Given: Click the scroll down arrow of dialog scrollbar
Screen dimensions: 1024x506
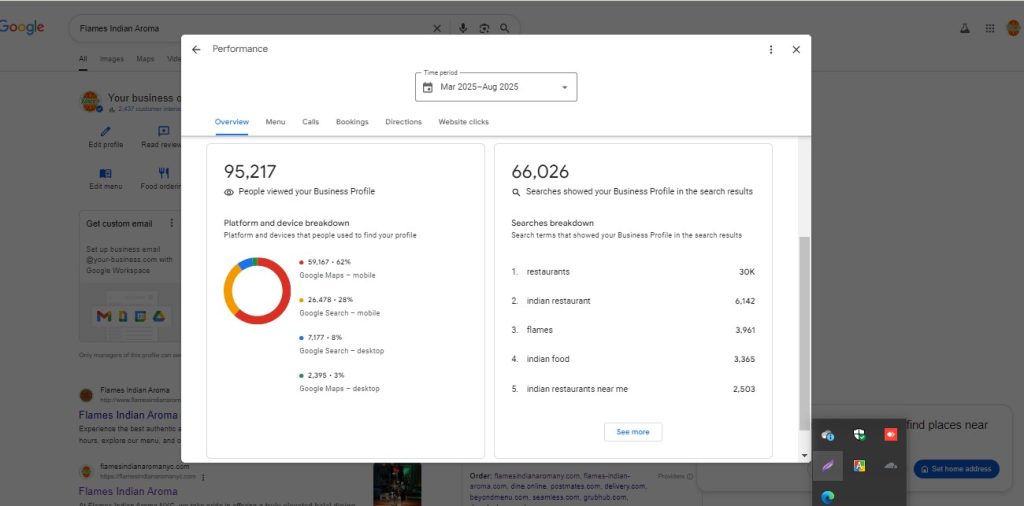Looking at the screenshot, I should point(804,455).
